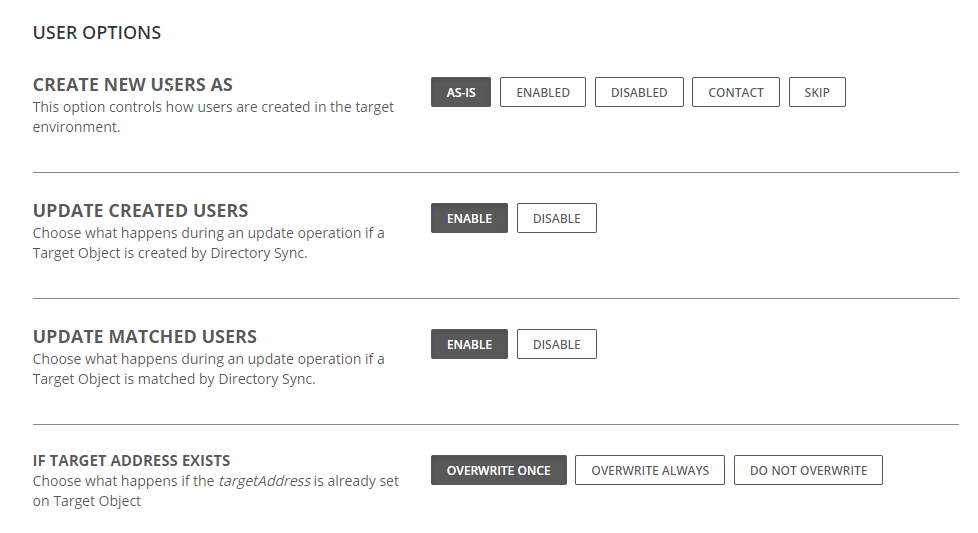Click the CREATE NEW USERS AS heading
The image size is (978, 533).
[133, 85]
